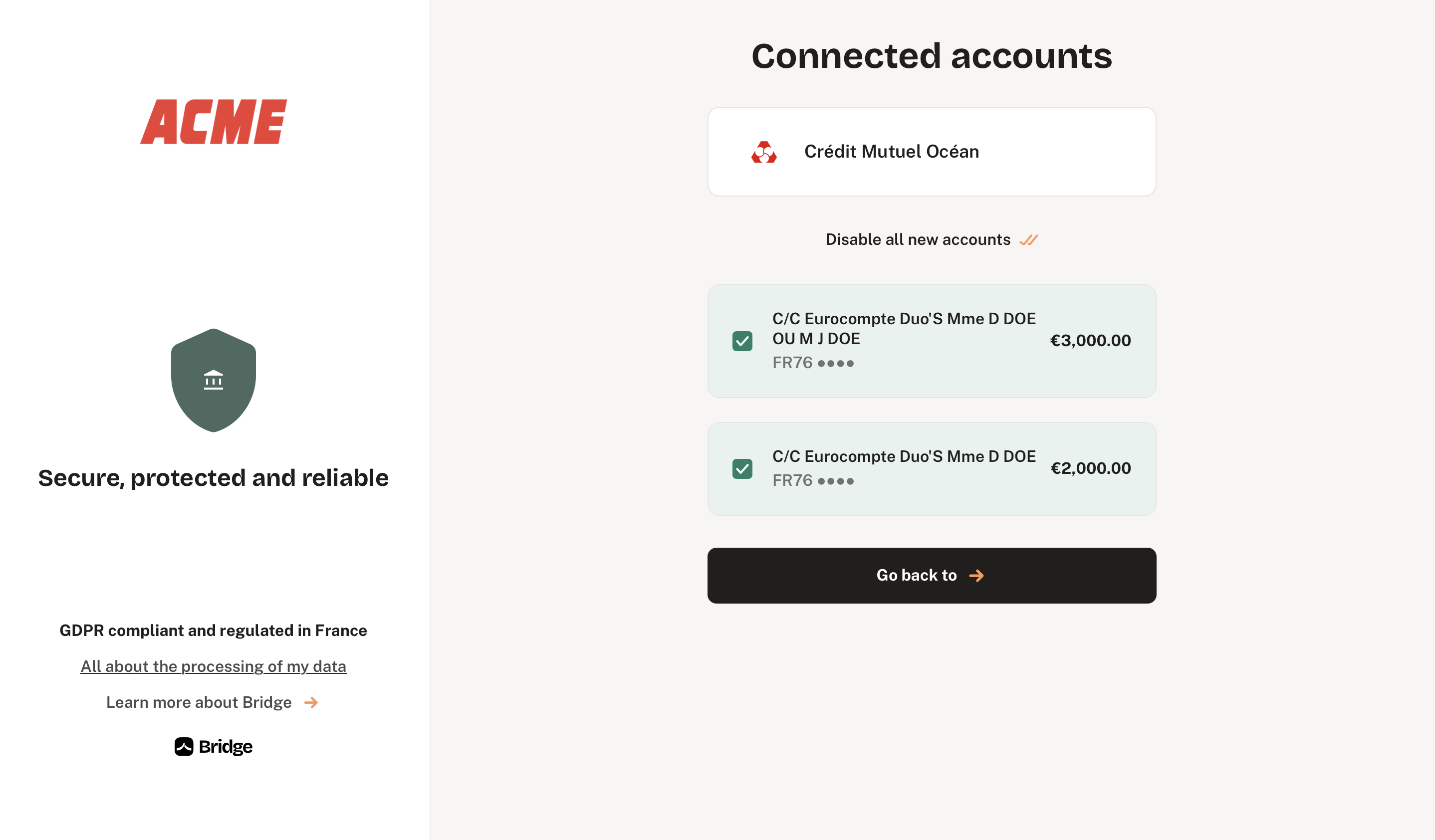Screen dimensions: 1435x840
Task: Open Learn more about Bridge link
Action: click(212, 703)
